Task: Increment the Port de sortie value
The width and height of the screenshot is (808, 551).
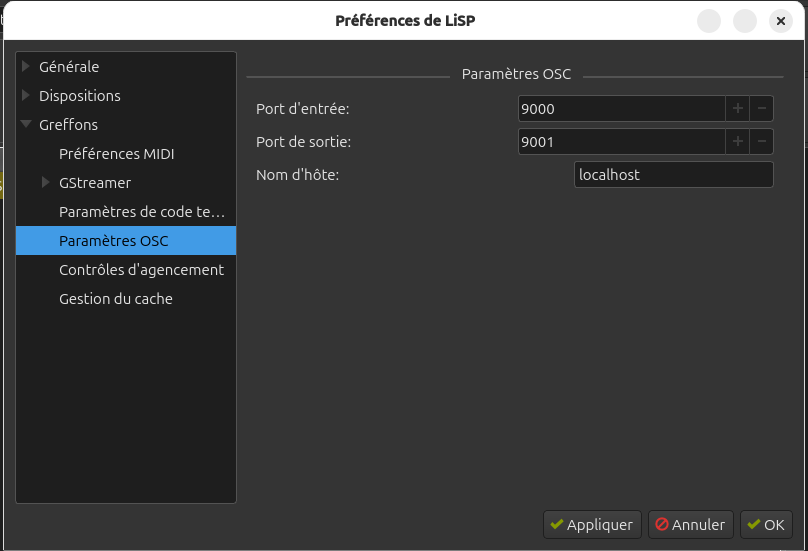Action: coord(738,142)
